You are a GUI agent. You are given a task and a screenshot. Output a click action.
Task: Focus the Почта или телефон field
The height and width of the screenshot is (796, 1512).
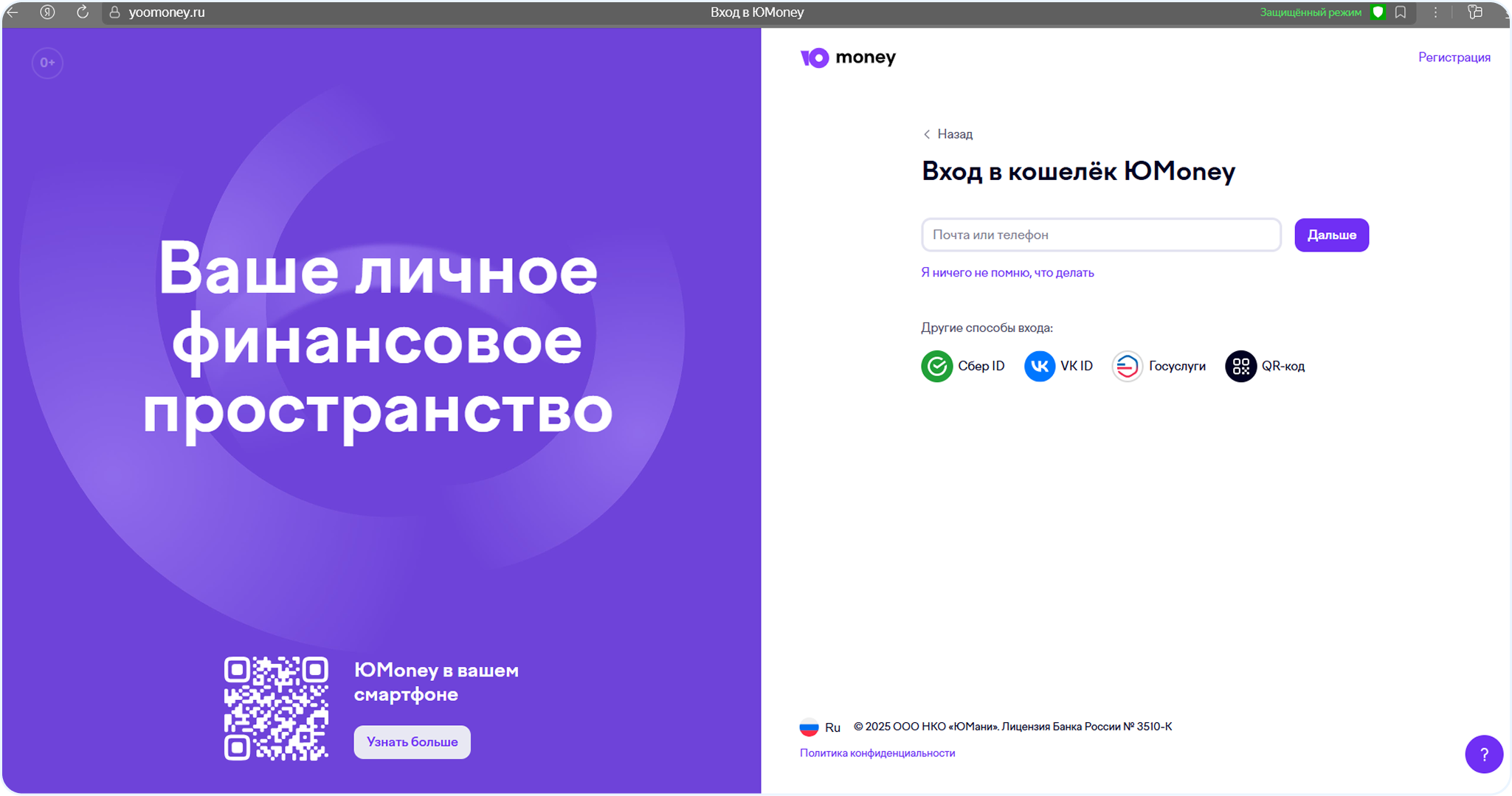pyautogui.click(x=1100, y=235)
